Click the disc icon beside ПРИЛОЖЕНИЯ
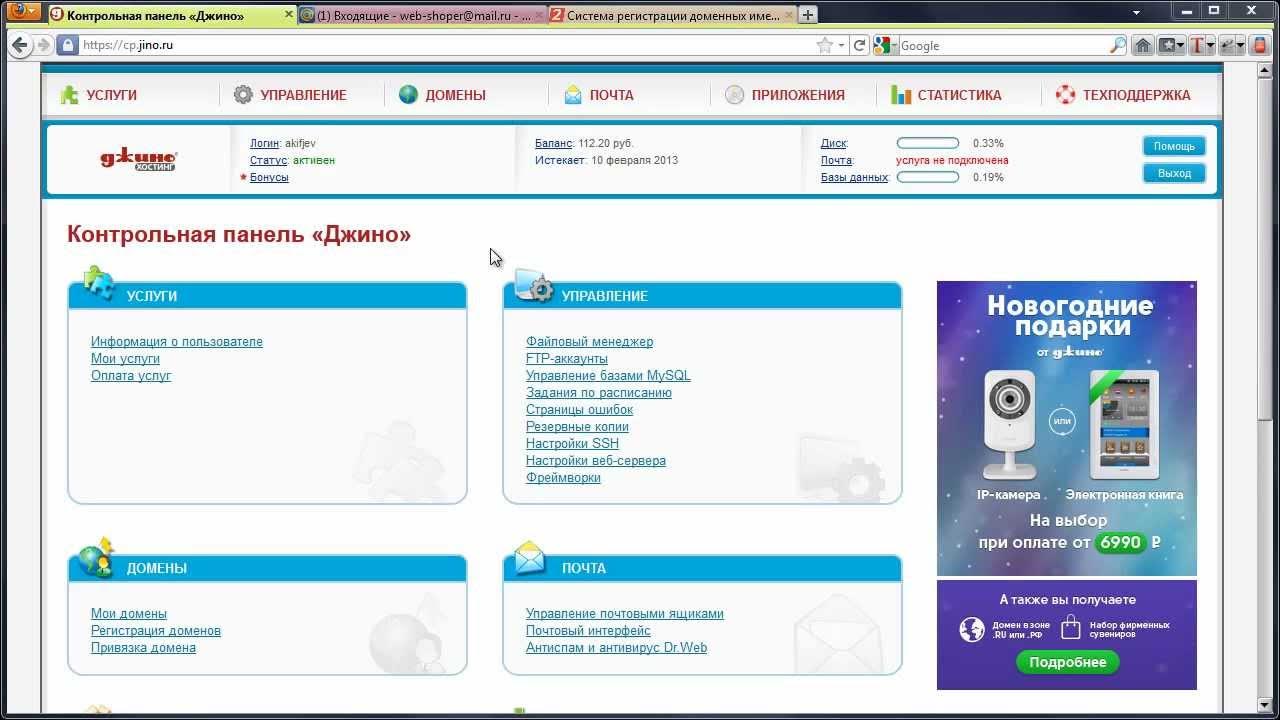1280x720 pixels. (735, 95)
